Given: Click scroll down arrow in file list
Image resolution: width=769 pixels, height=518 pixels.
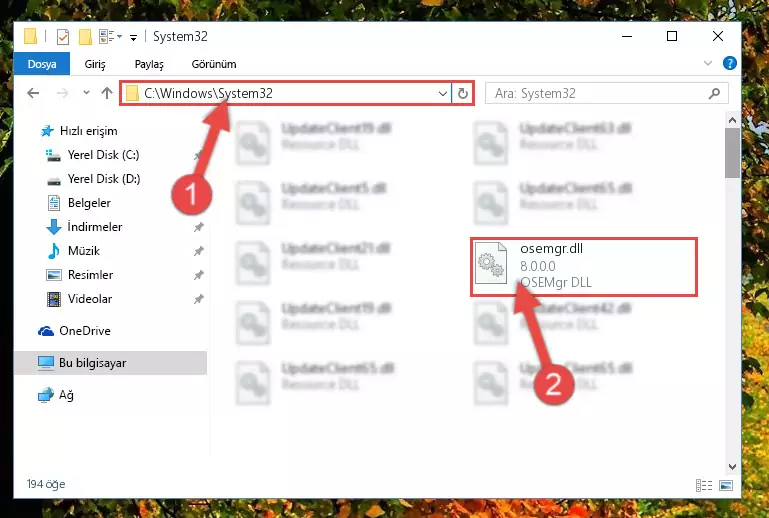Looking at the screenshot, I should [732, 467].
